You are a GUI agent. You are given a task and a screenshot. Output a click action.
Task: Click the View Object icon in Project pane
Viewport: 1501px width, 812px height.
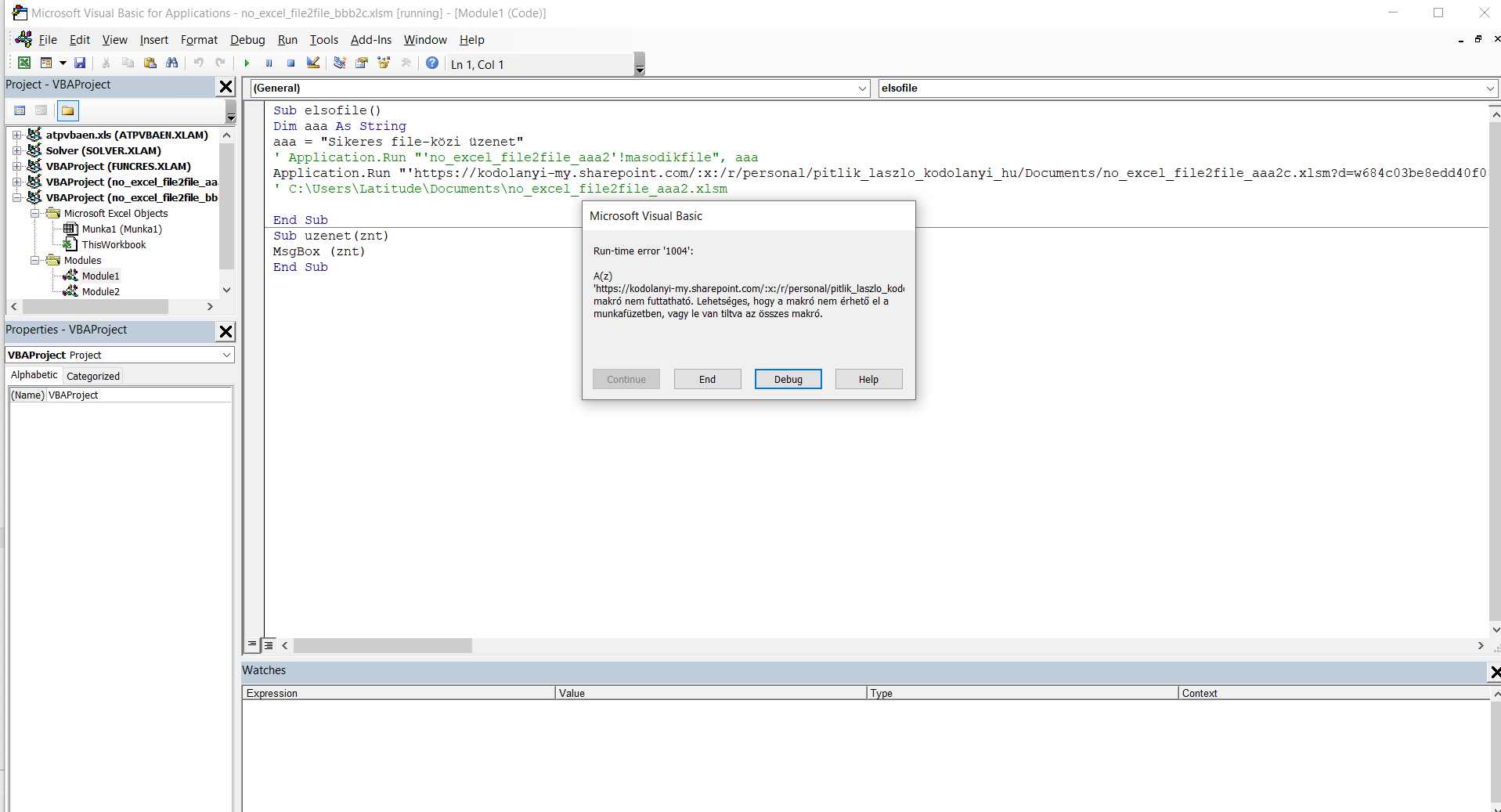click(41, 111)
